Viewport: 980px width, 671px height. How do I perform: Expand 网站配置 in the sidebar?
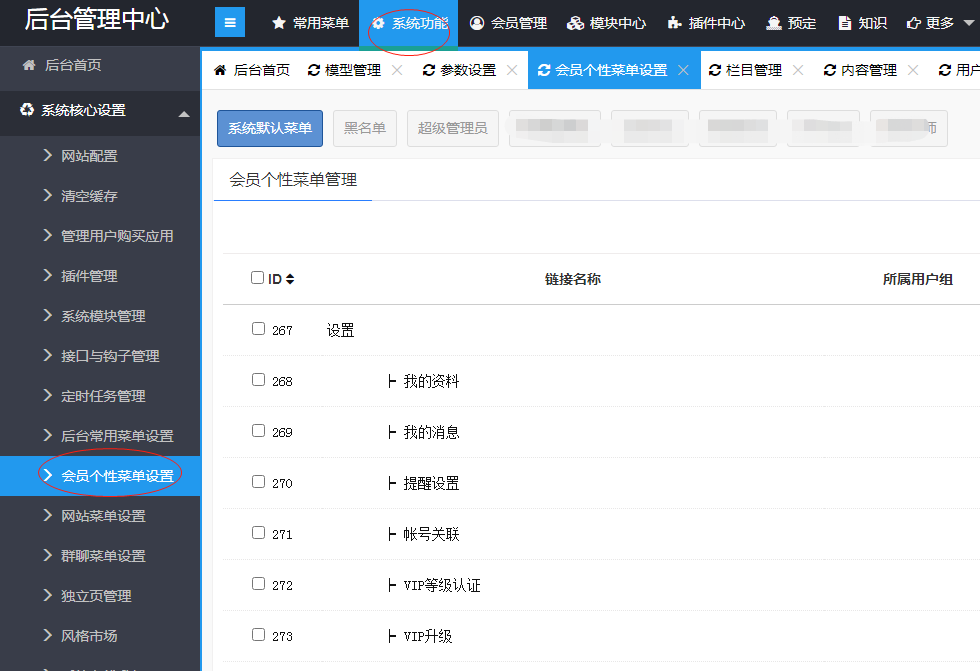tap(89, 156)
